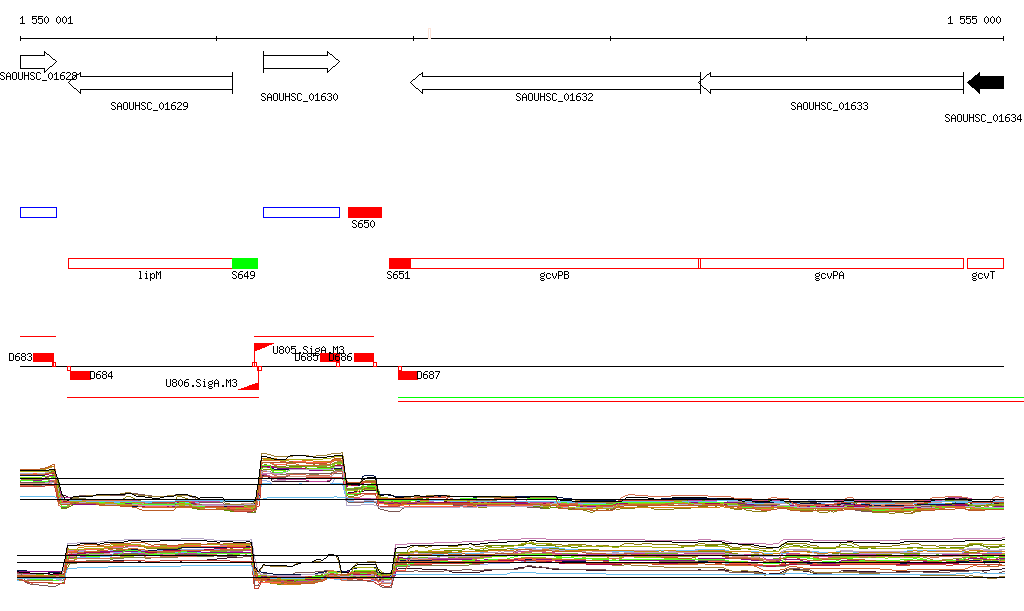Click the red D683 downshift marker box
The image size is (1024, 611).
pos(44,357)
